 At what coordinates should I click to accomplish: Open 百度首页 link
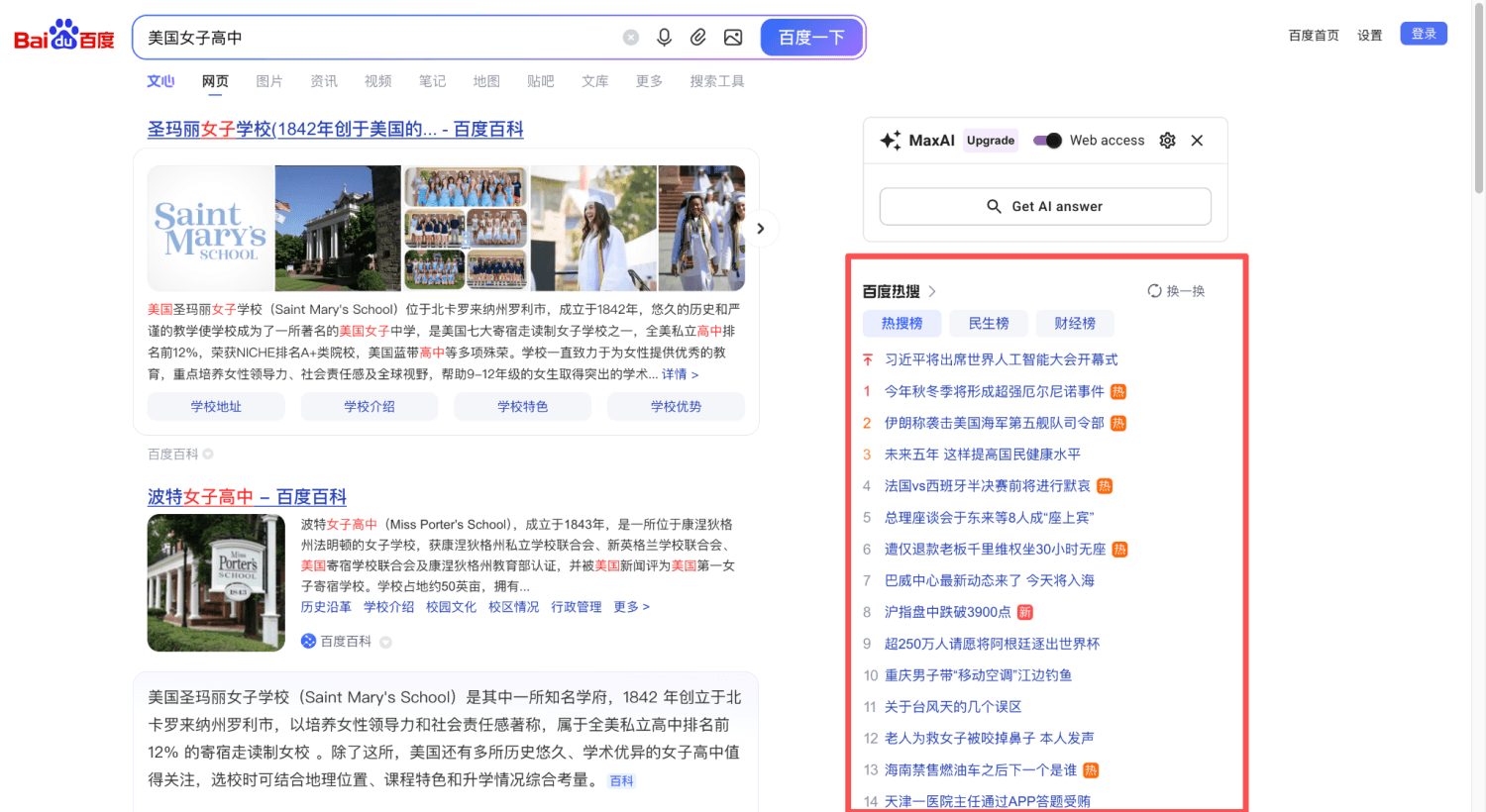point(1314,36)
